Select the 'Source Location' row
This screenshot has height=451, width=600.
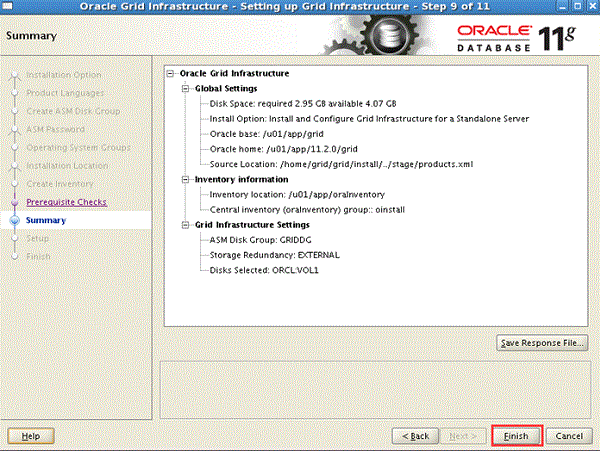tap(341, 164)
